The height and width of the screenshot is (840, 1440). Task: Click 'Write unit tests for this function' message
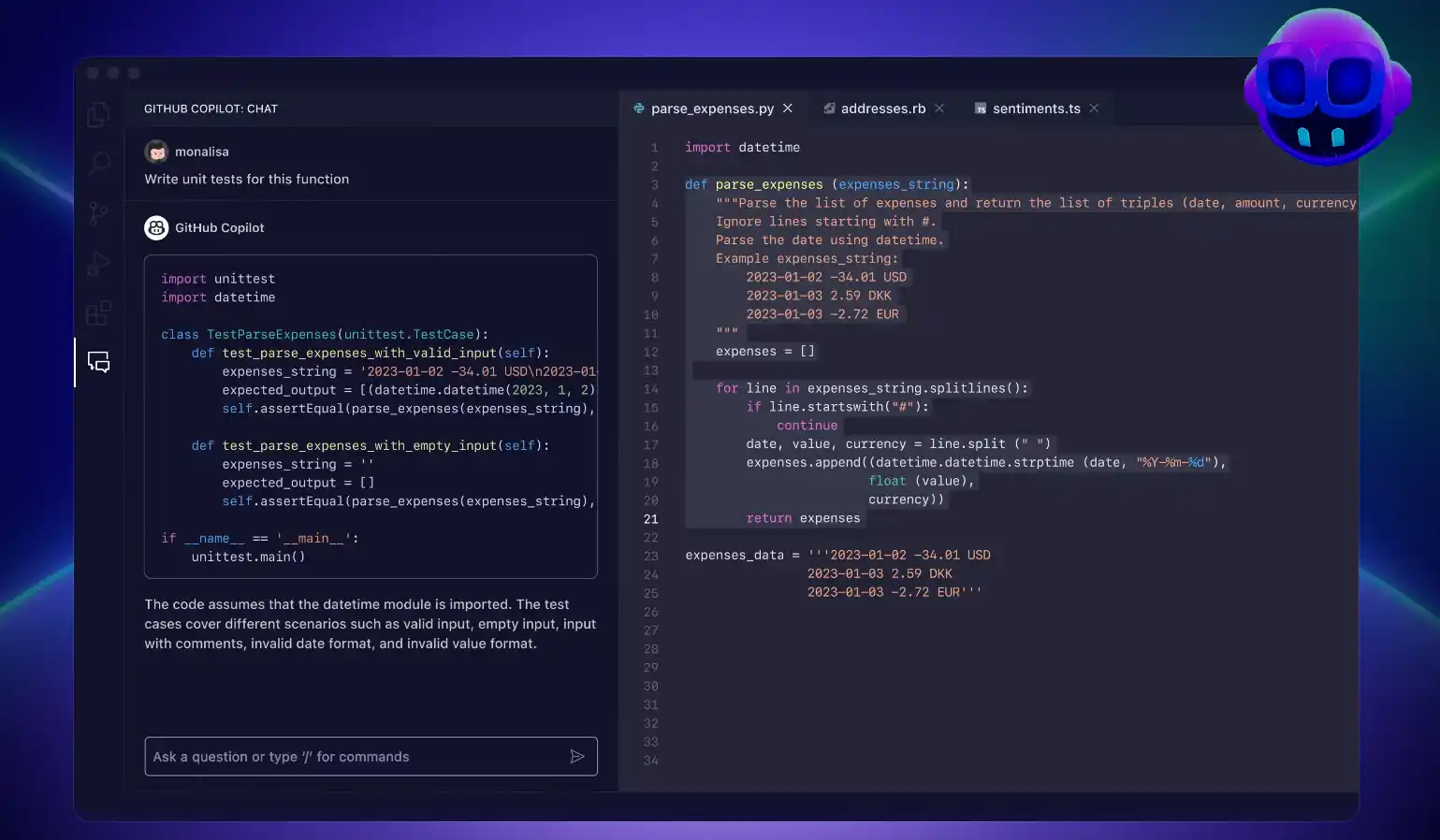[247, 179]
